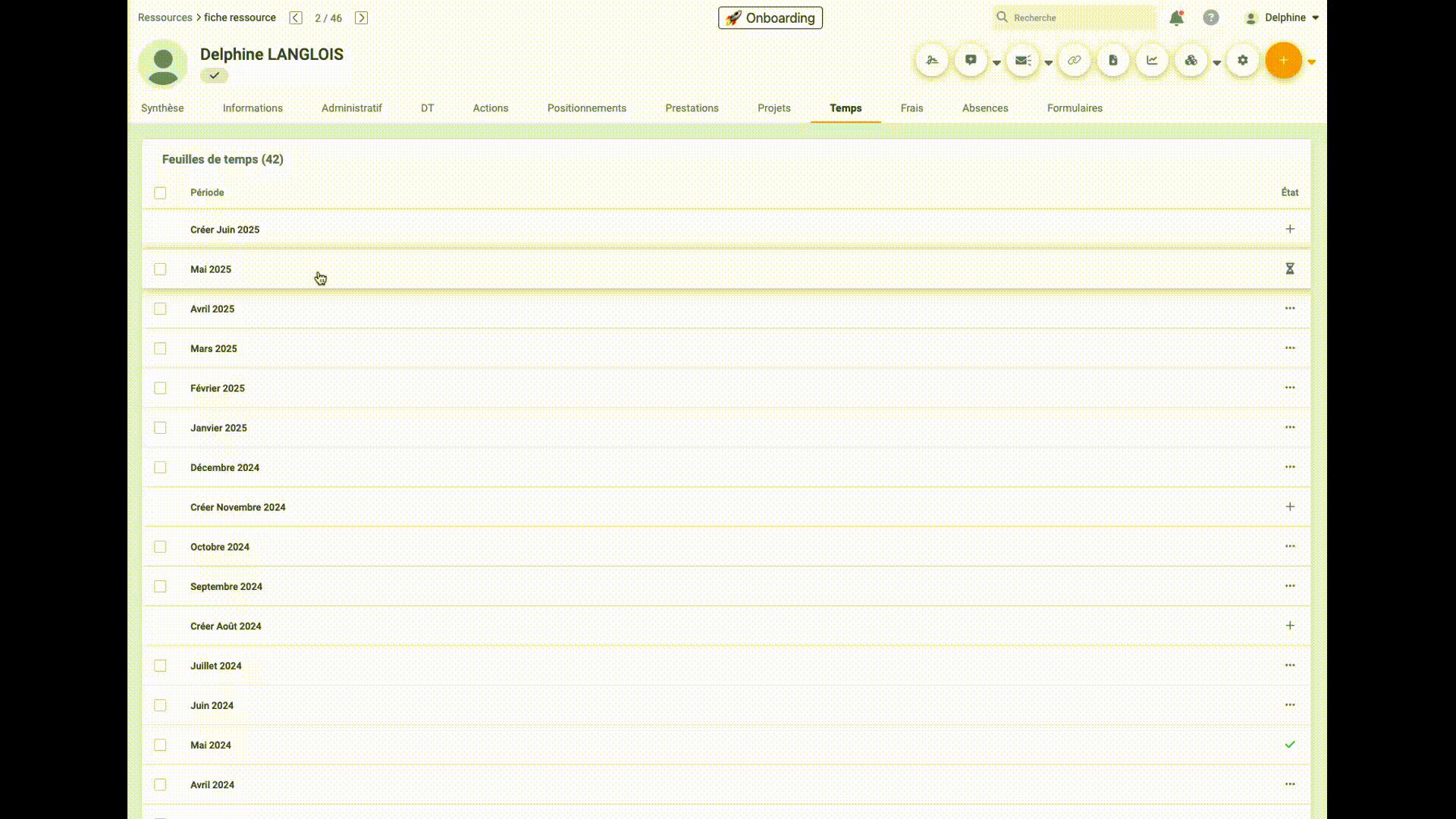Click the document download icon
This screenshot has width=1456, height=819.
pos(1113,61)
